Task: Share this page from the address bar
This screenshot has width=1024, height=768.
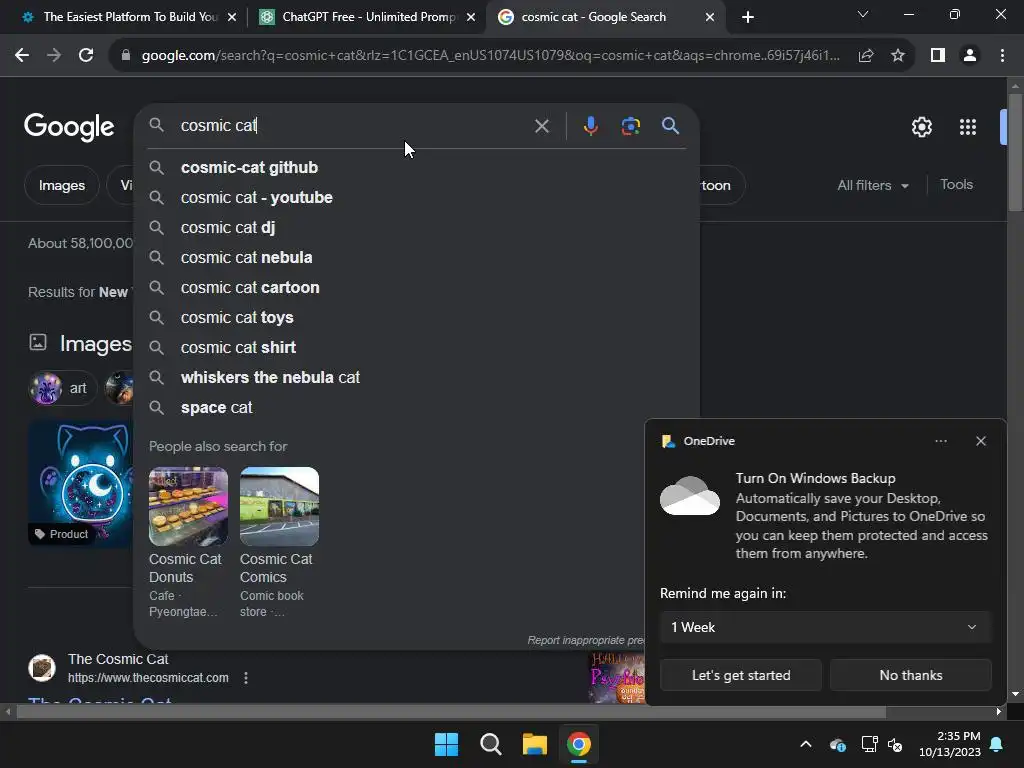Action: [866, 56]
